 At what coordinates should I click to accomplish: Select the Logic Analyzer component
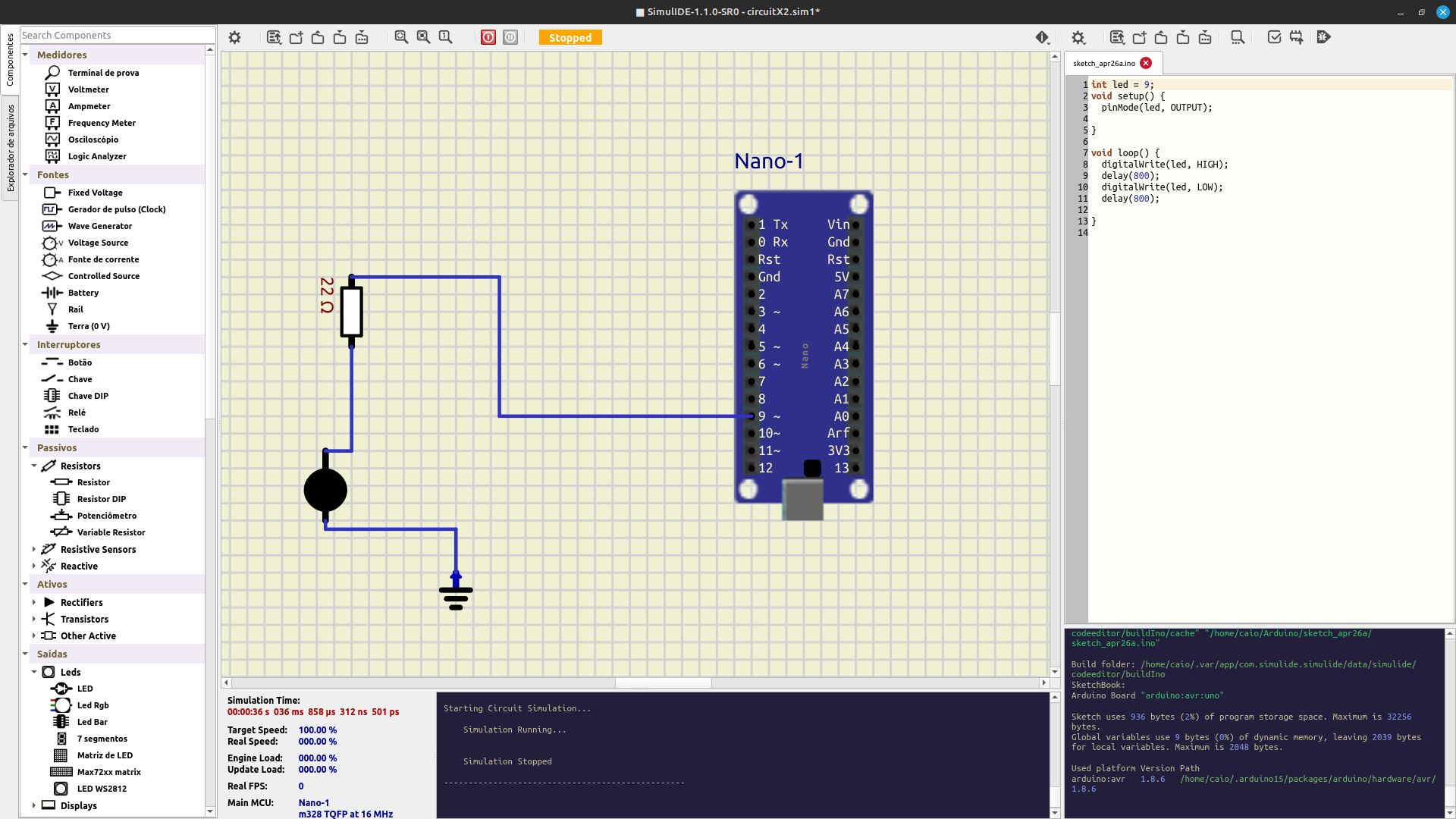(x=97, y=156)
